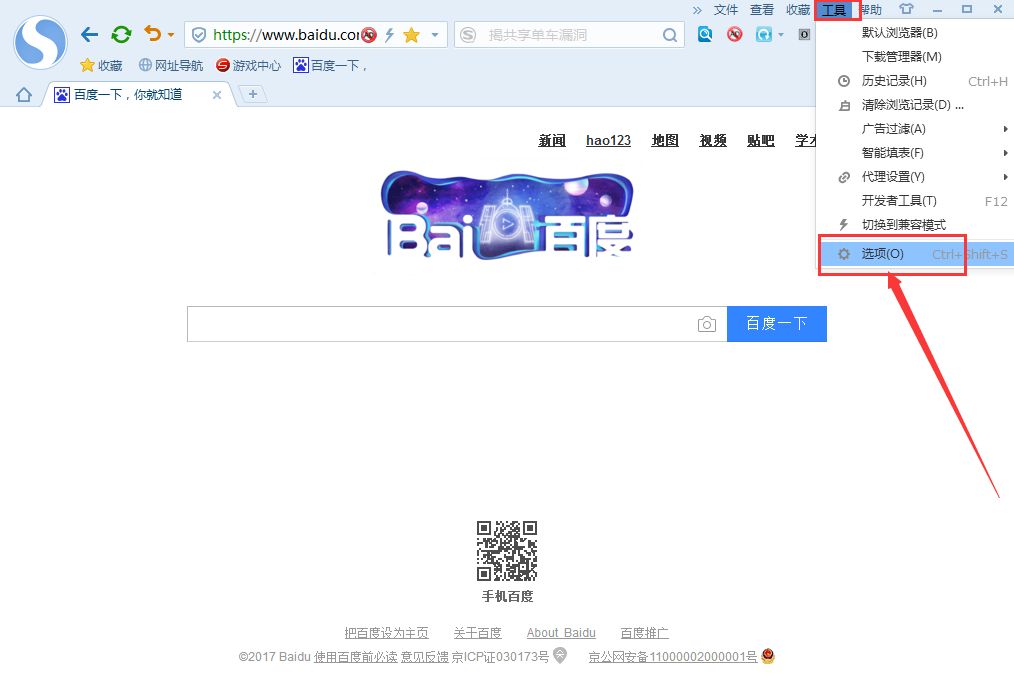Open the hao123 link
Image resolution: width=1014 pixels, height=693 pixels.
point(608,141)
